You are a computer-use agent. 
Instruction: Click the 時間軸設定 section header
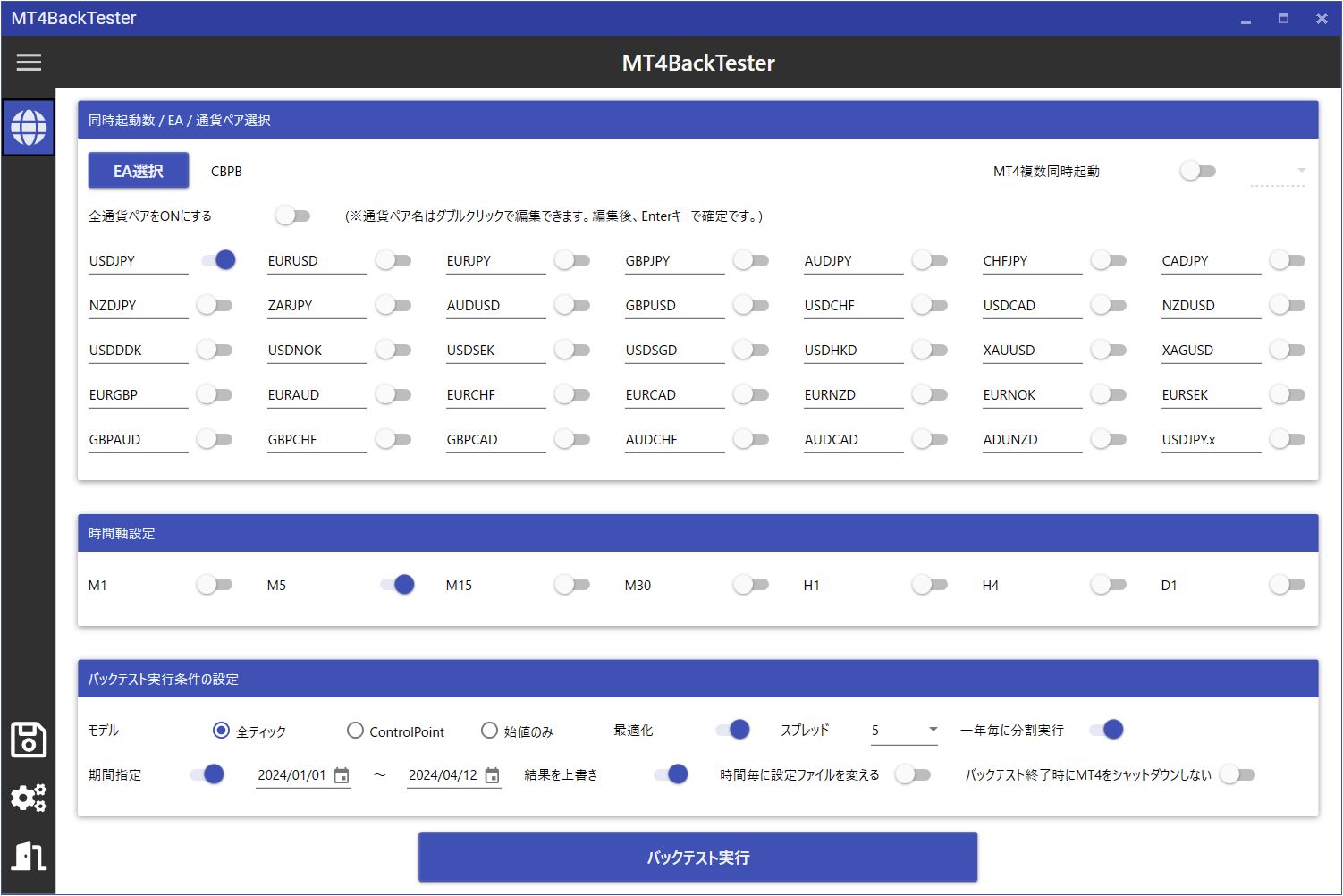coord(698,533)
